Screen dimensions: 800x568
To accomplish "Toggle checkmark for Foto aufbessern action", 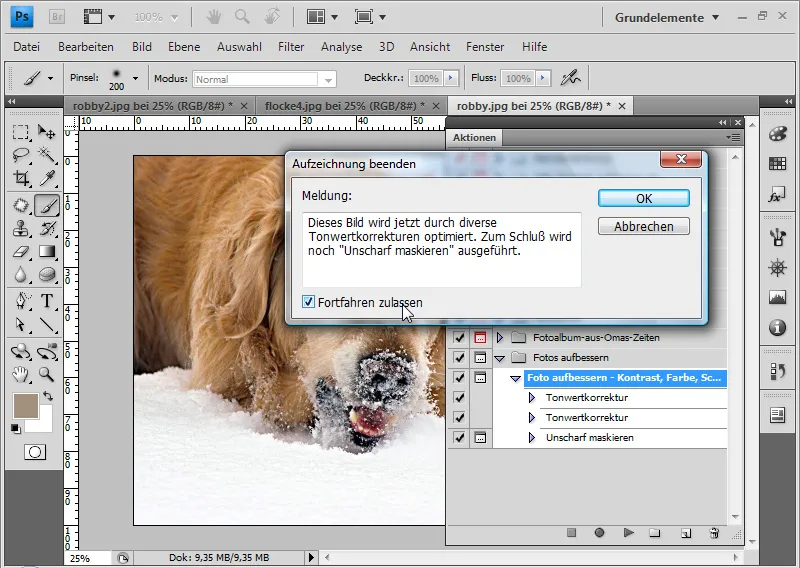I will point(459,378).
